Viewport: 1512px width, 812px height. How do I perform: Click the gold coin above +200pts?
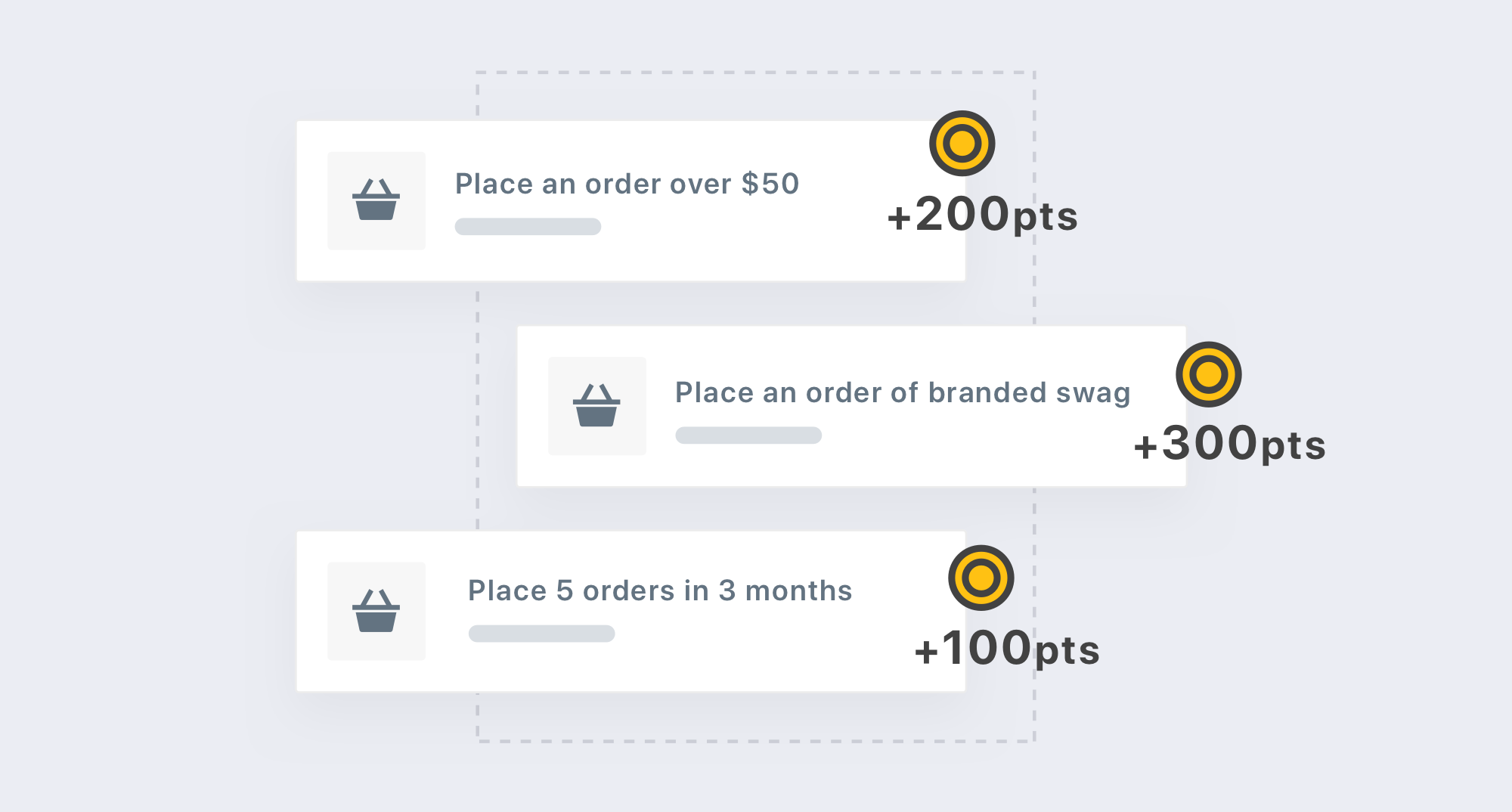[962, 143]
